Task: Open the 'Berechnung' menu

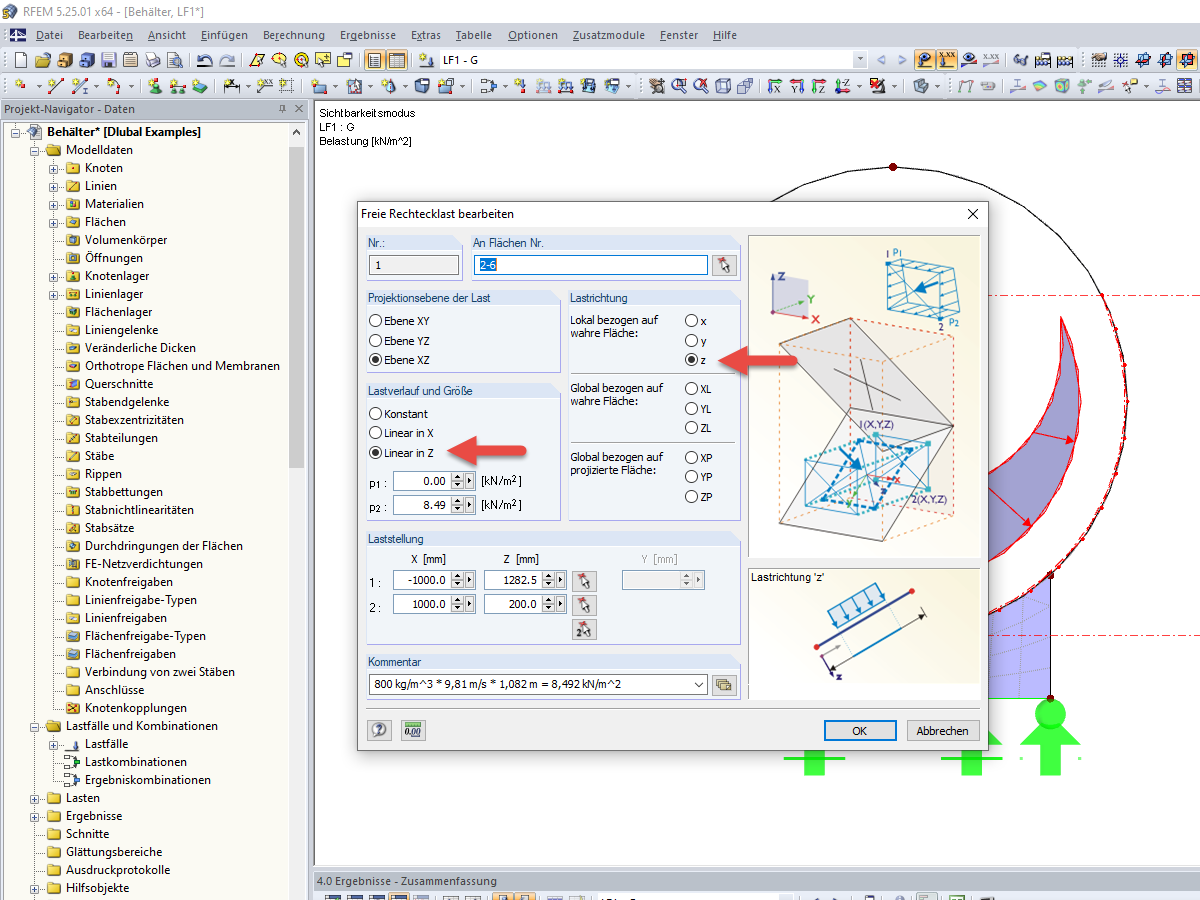Action: point(293,35)
